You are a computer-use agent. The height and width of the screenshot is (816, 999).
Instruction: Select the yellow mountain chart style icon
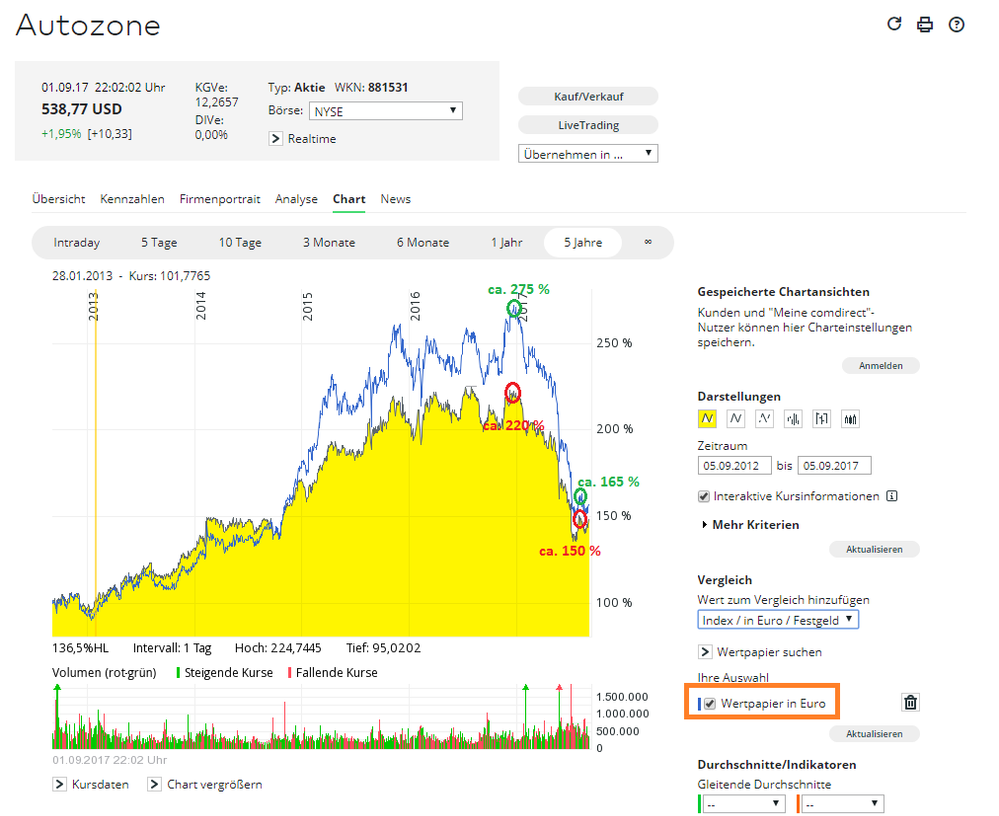point(708,418)
